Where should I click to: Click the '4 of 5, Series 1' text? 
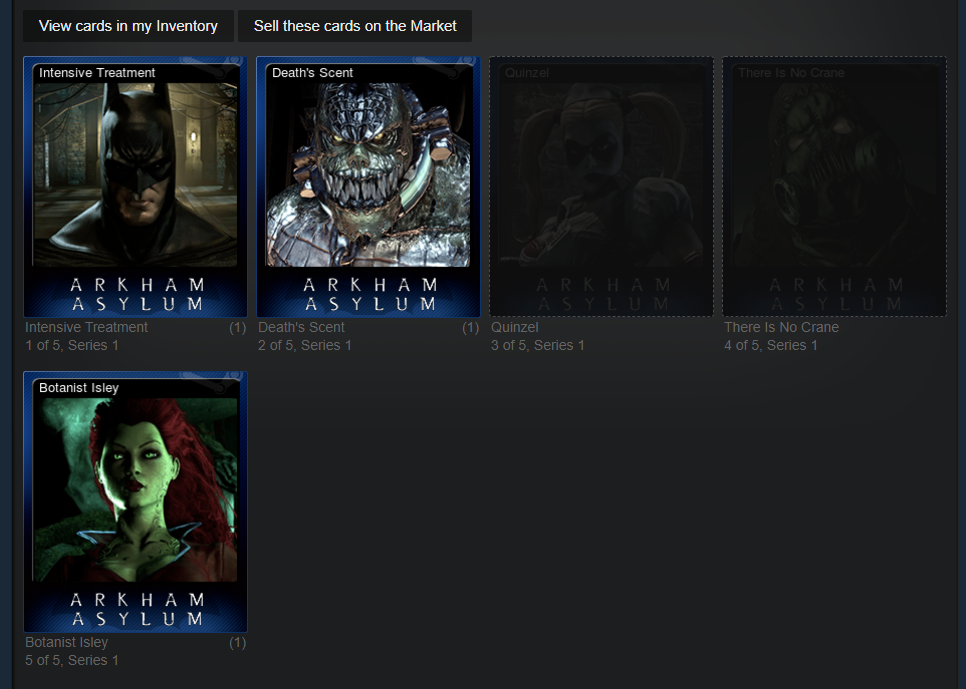point(771,345)
